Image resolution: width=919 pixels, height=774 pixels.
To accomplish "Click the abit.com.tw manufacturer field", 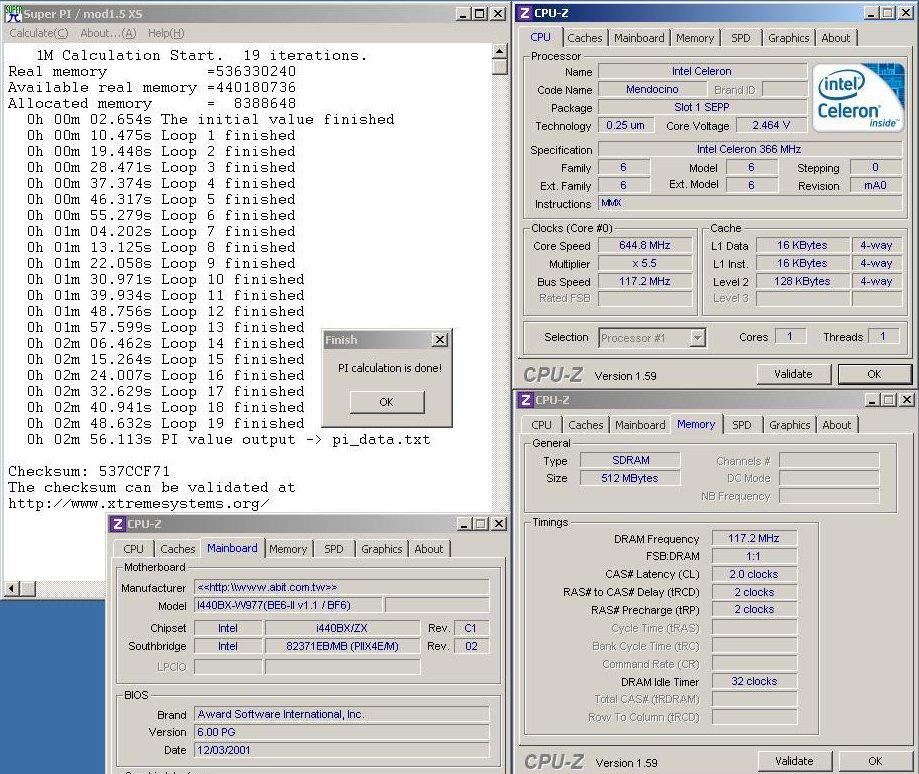I will 342,587.
